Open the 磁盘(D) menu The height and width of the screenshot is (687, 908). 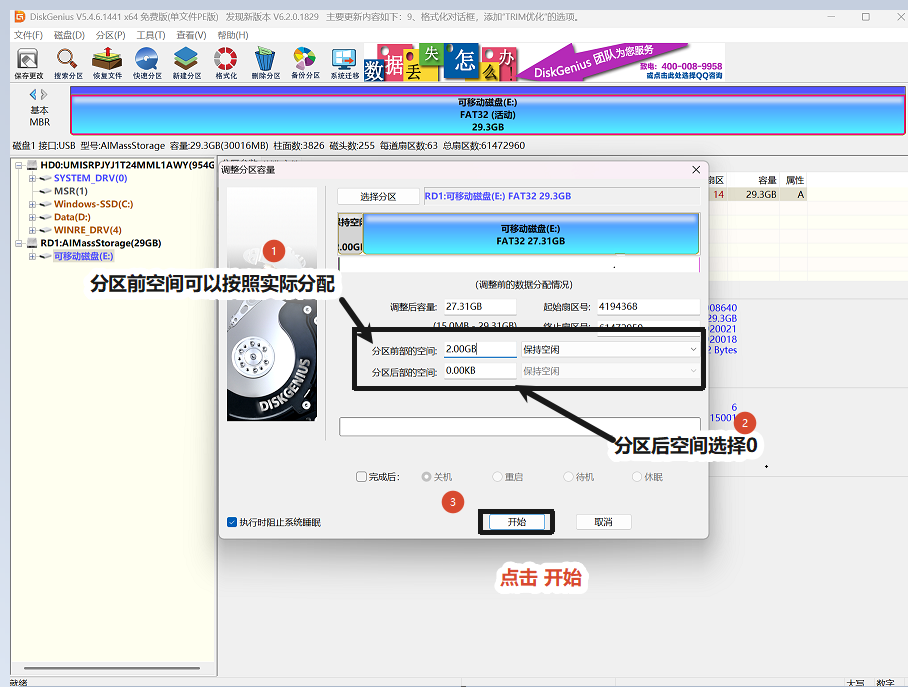(x=69, y=35)
